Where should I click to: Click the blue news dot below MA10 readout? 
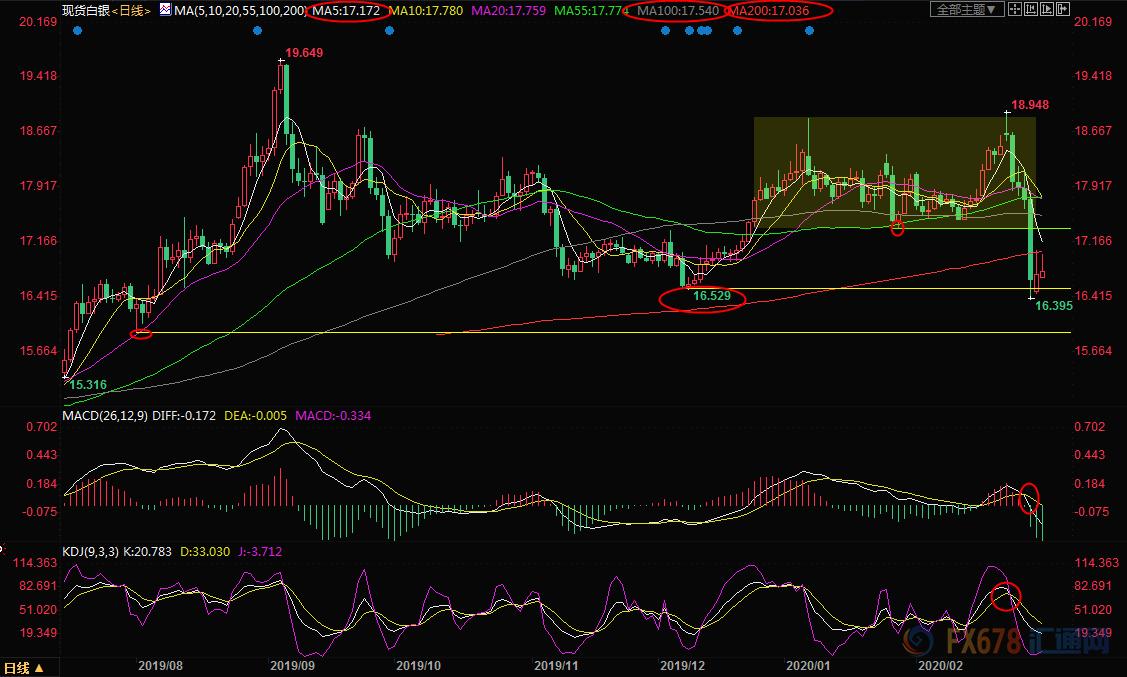(x=390, y=31)
